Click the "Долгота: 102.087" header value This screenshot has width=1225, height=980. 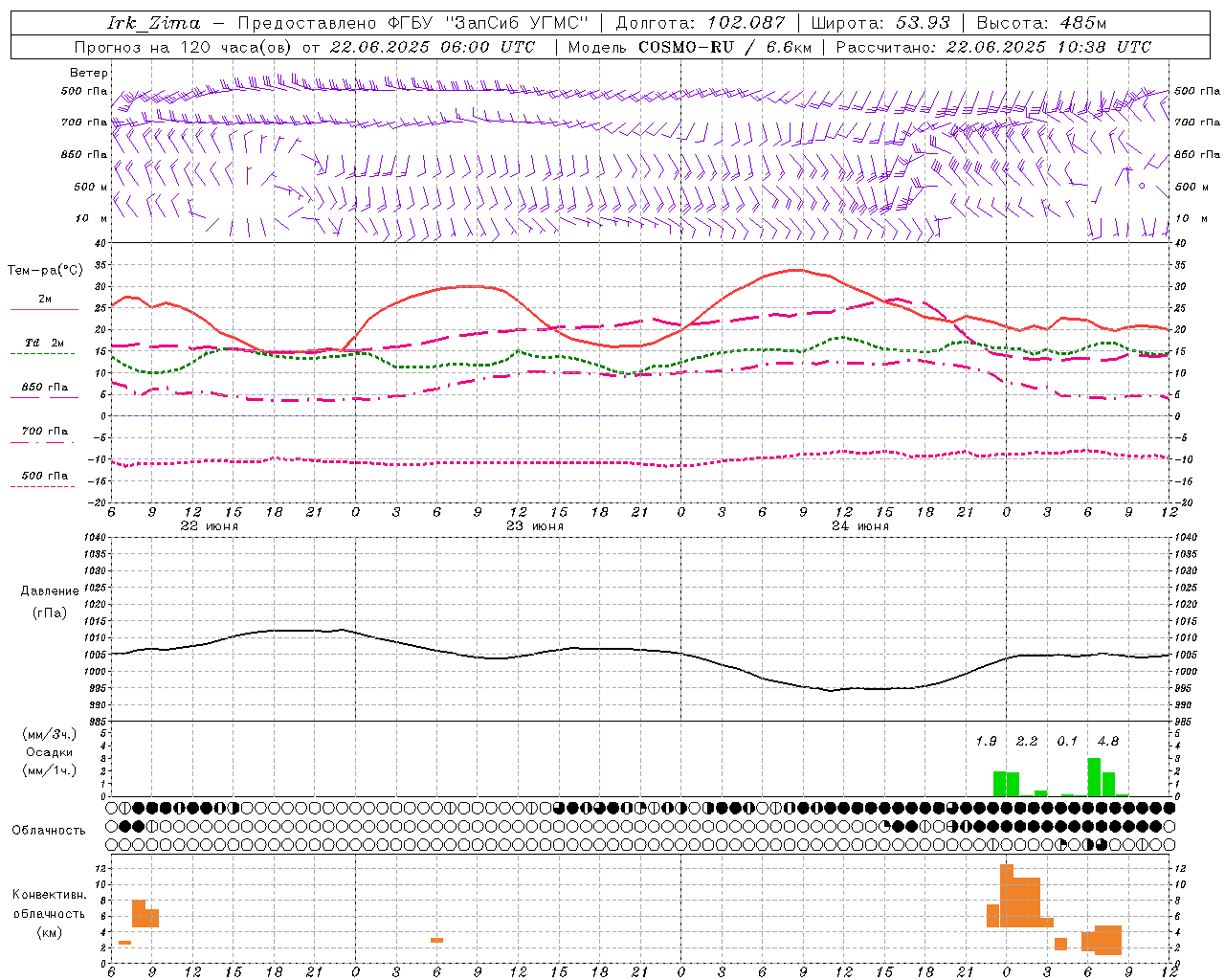point(701,23)
